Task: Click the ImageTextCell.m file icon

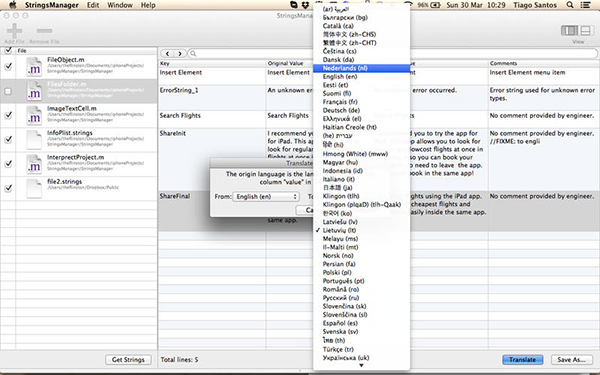Action: [34, 115]
